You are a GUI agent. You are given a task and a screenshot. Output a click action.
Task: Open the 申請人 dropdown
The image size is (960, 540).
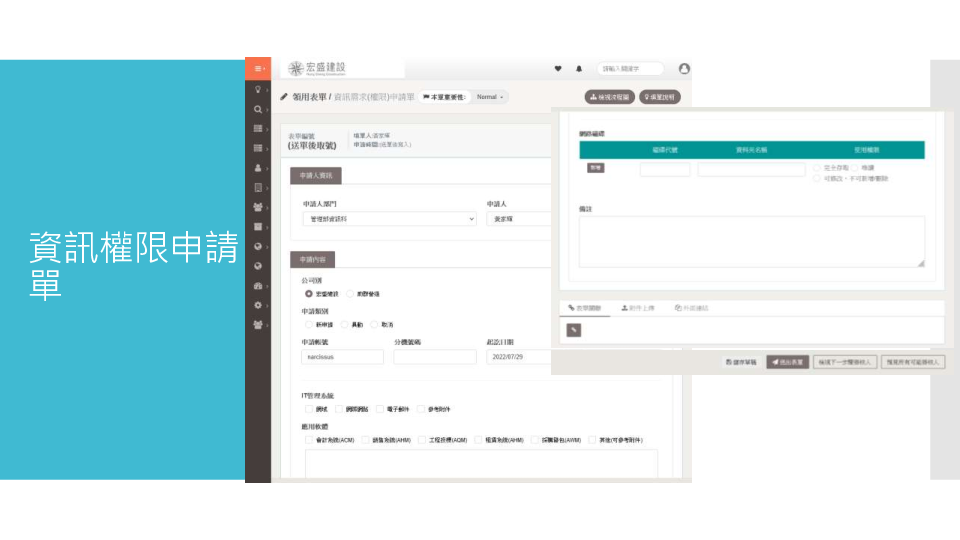pyautogui.click(x=517, y=219)
